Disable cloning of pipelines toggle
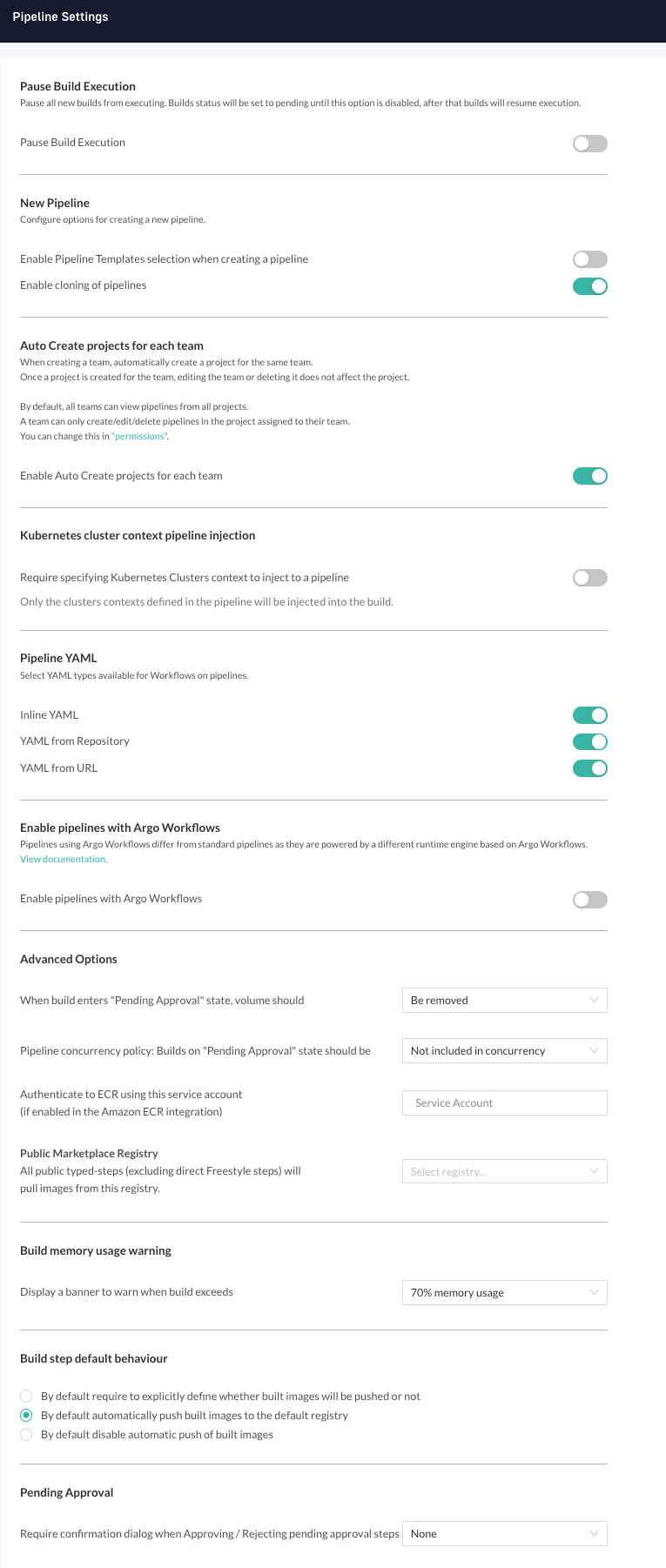 click(589, 285)
